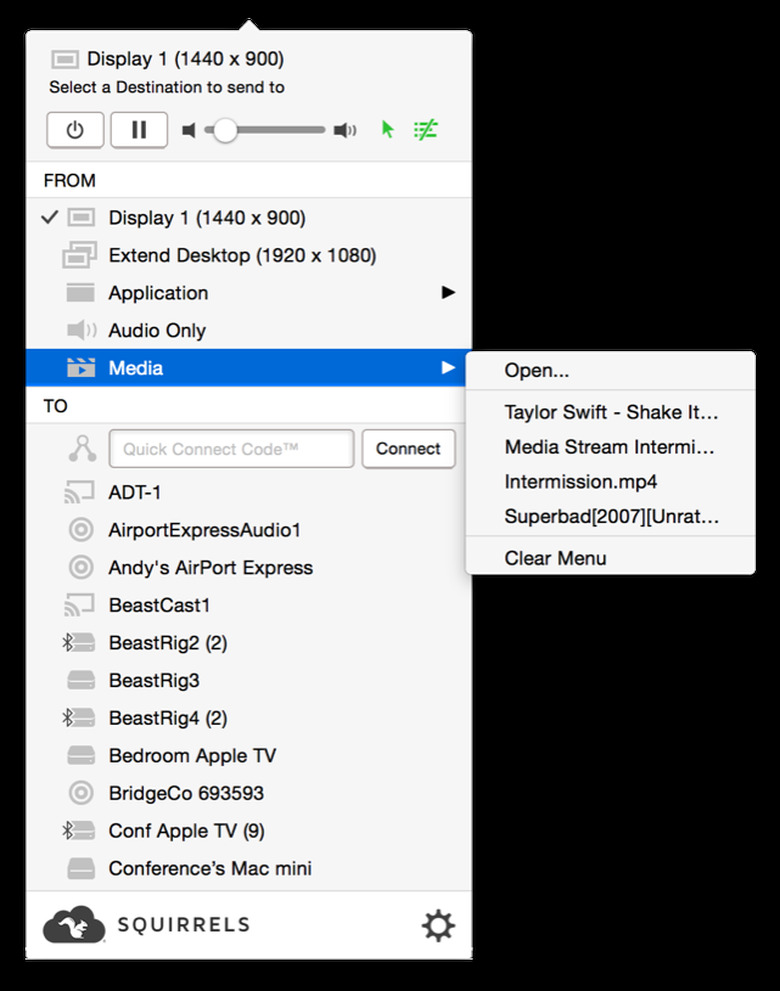
Task: Click Clear Menu in the submenu
Action: [x=555, y=558]
